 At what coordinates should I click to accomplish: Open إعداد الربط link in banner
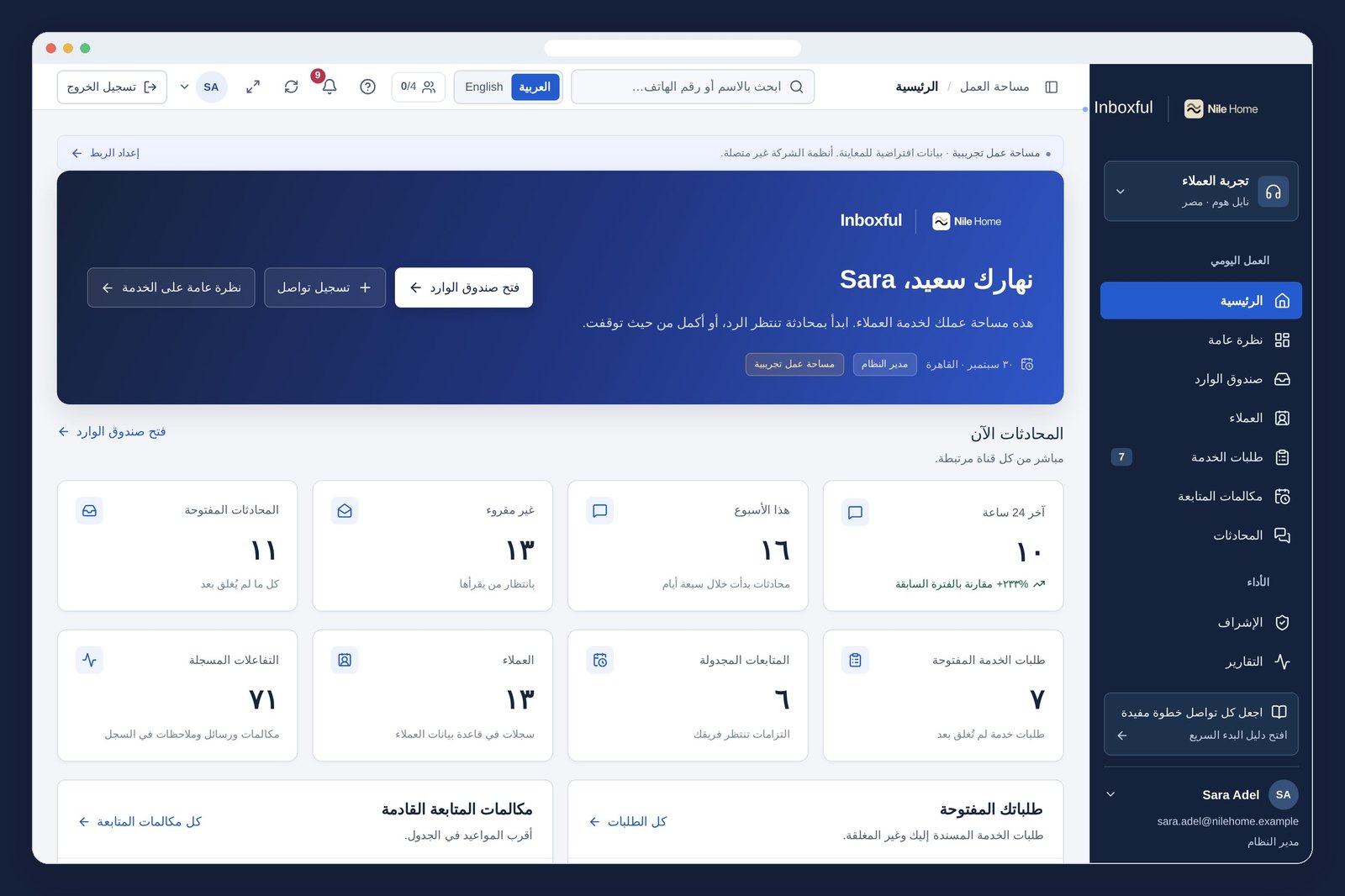[x=106, y=153]
